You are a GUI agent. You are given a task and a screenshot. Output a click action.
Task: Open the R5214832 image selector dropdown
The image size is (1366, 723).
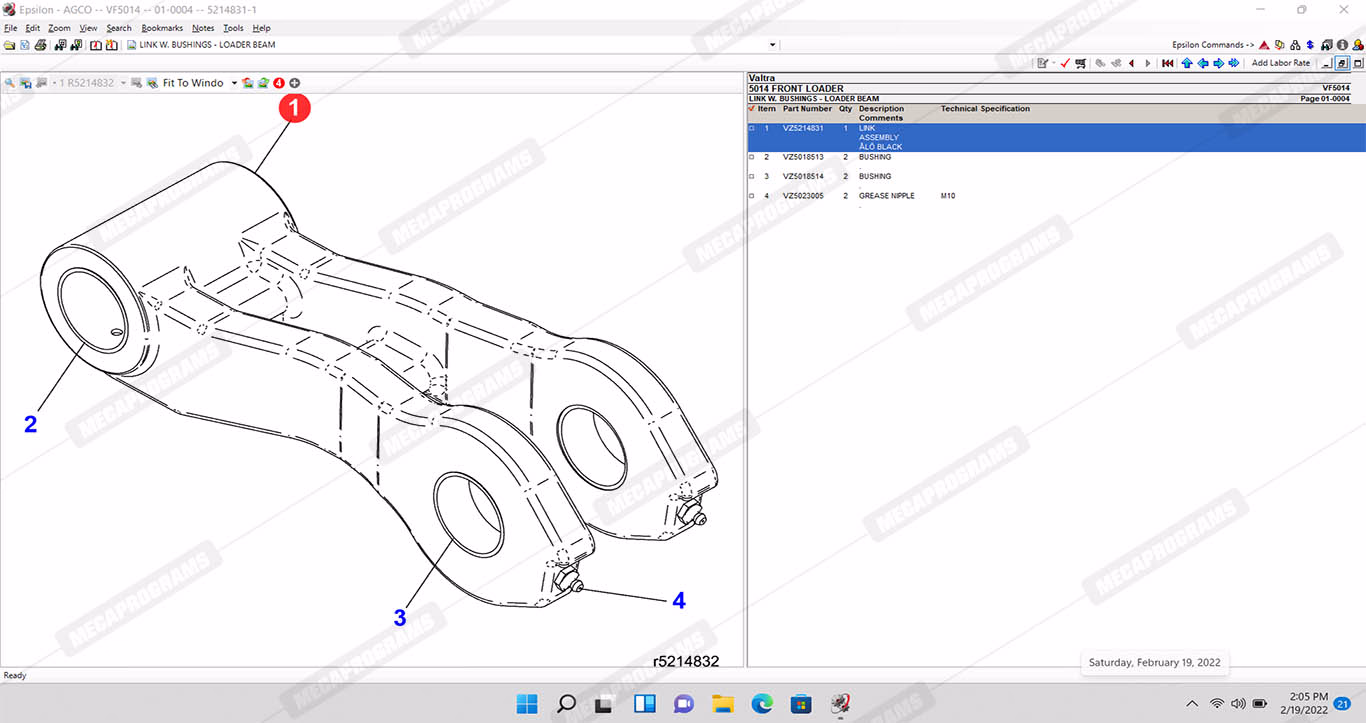click(x=123, y=83)
